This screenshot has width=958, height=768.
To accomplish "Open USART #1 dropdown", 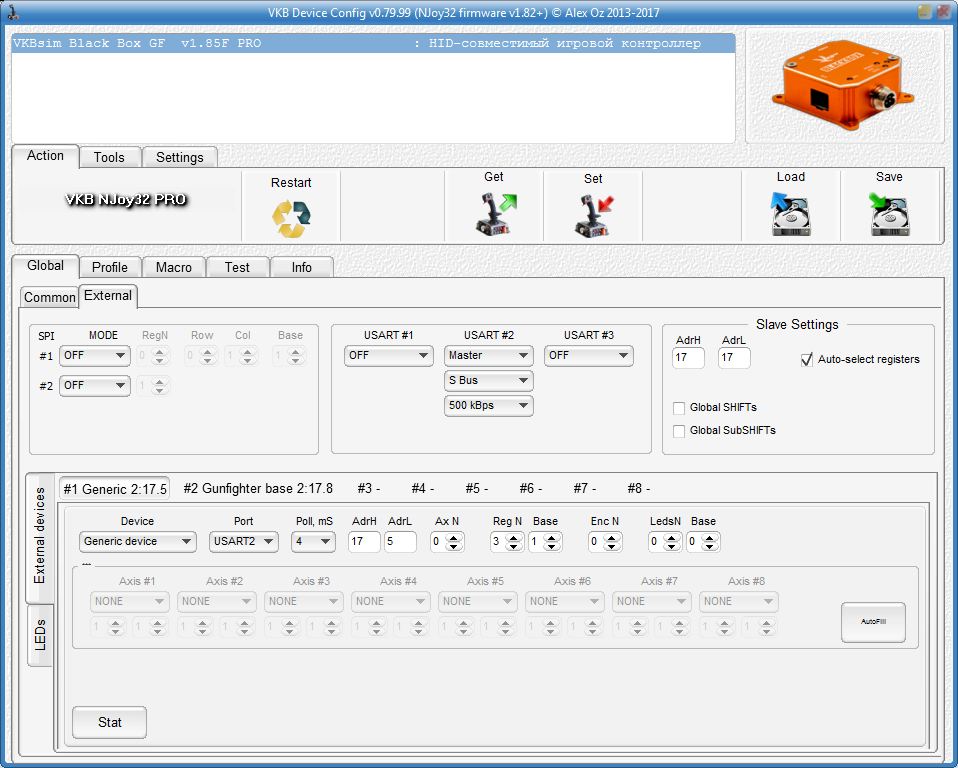I will coord(389,356).
